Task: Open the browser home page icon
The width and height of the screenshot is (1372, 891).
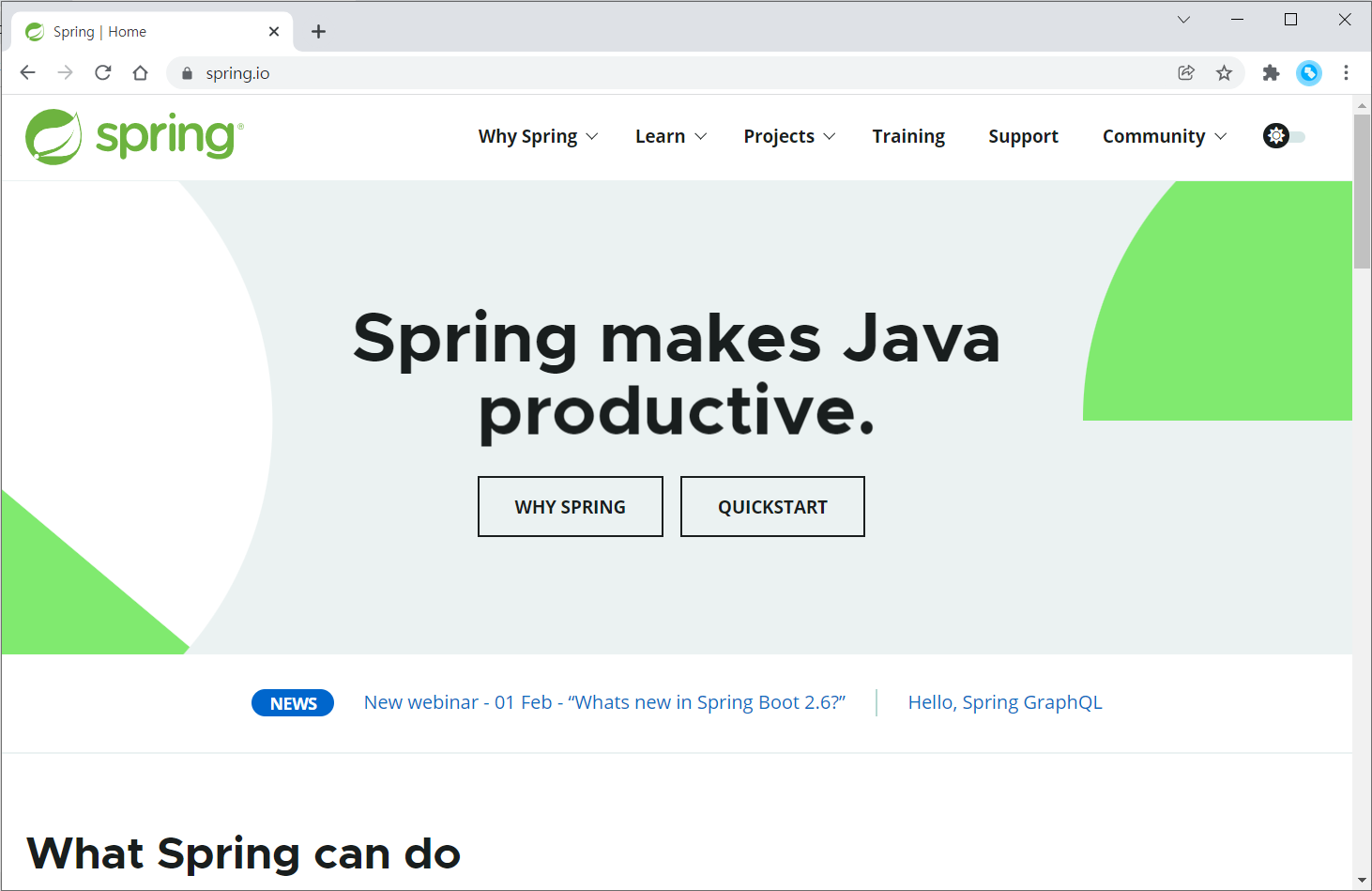Action: pyautogui.click(x=141, y=72)
